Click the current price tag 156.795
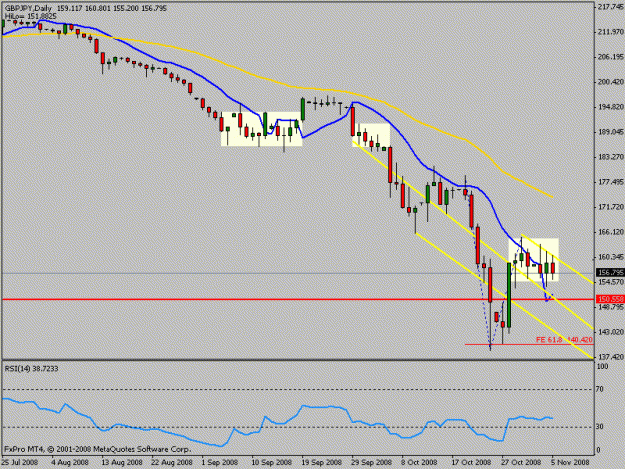This screenshot has width=625, height=469. coord(610,273)
